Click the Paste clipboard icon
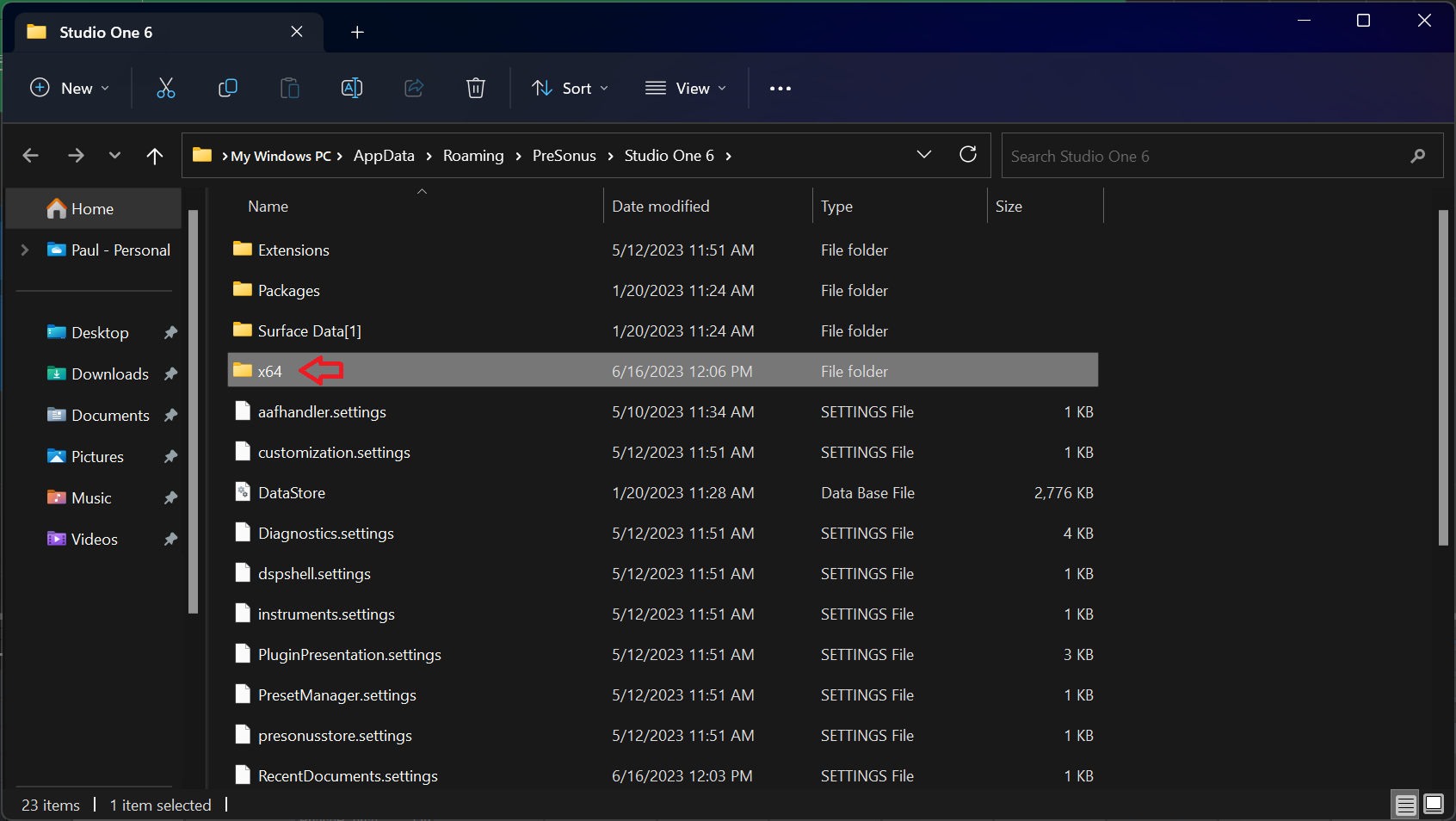 [x=290, y=88]
